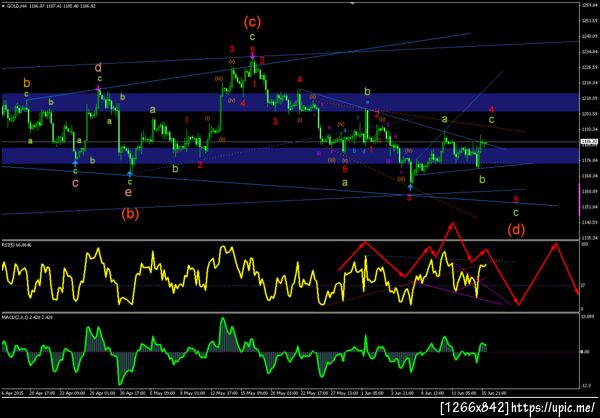
Task: Click the 1259.84 price at top of axis
Action: tap(589, 5)
